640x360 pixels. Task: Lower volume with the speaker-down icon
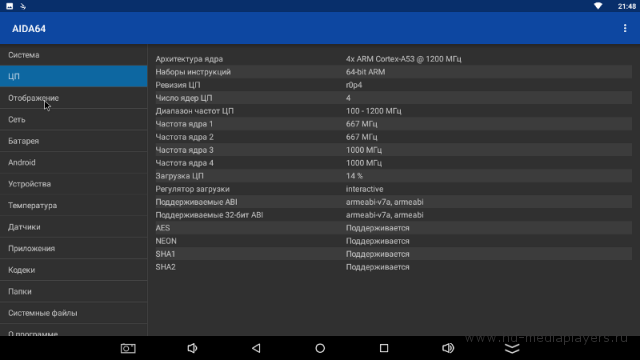tap(192, 348)
